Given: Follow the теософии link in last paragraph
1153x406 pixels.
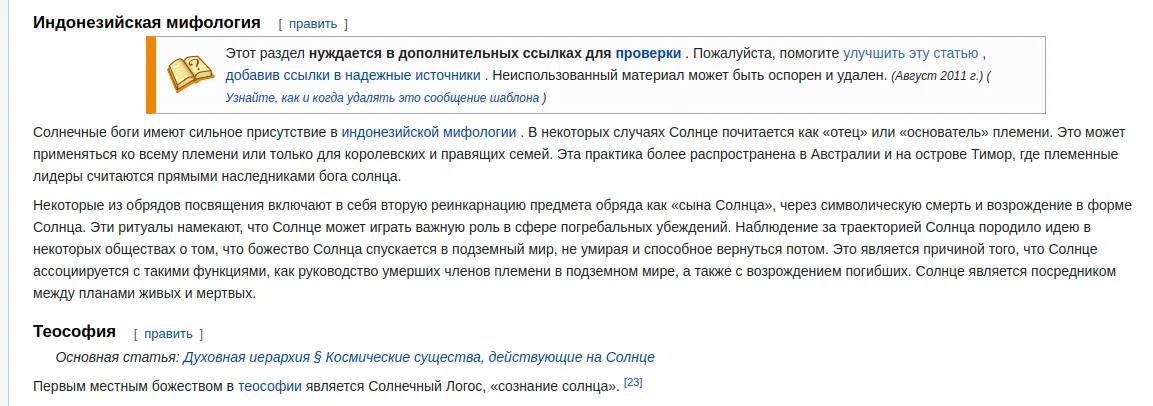Looking at the screenshot, I should tap(269, 385).
